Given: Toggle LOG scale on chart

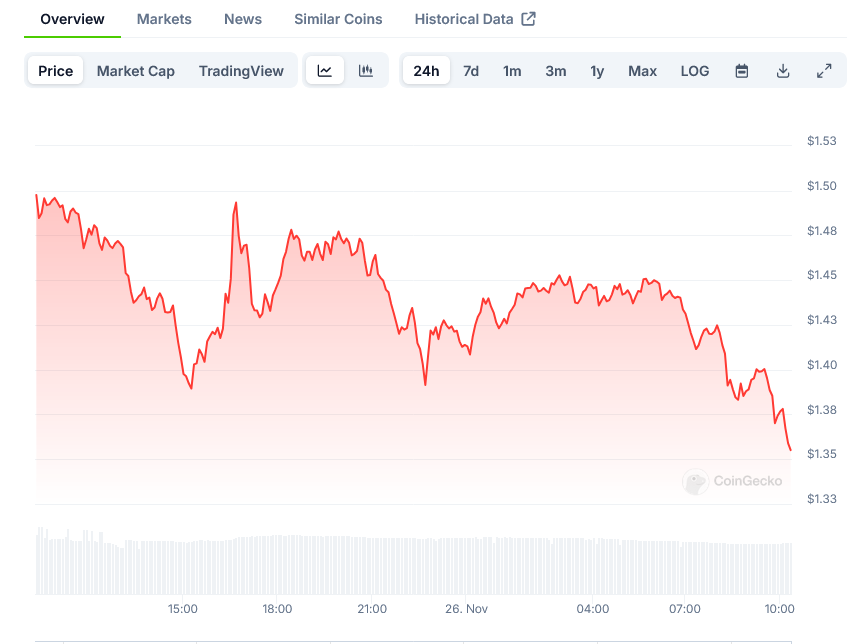Looking at the screenshot, I should pyautogui.click(x=695, y=71).
